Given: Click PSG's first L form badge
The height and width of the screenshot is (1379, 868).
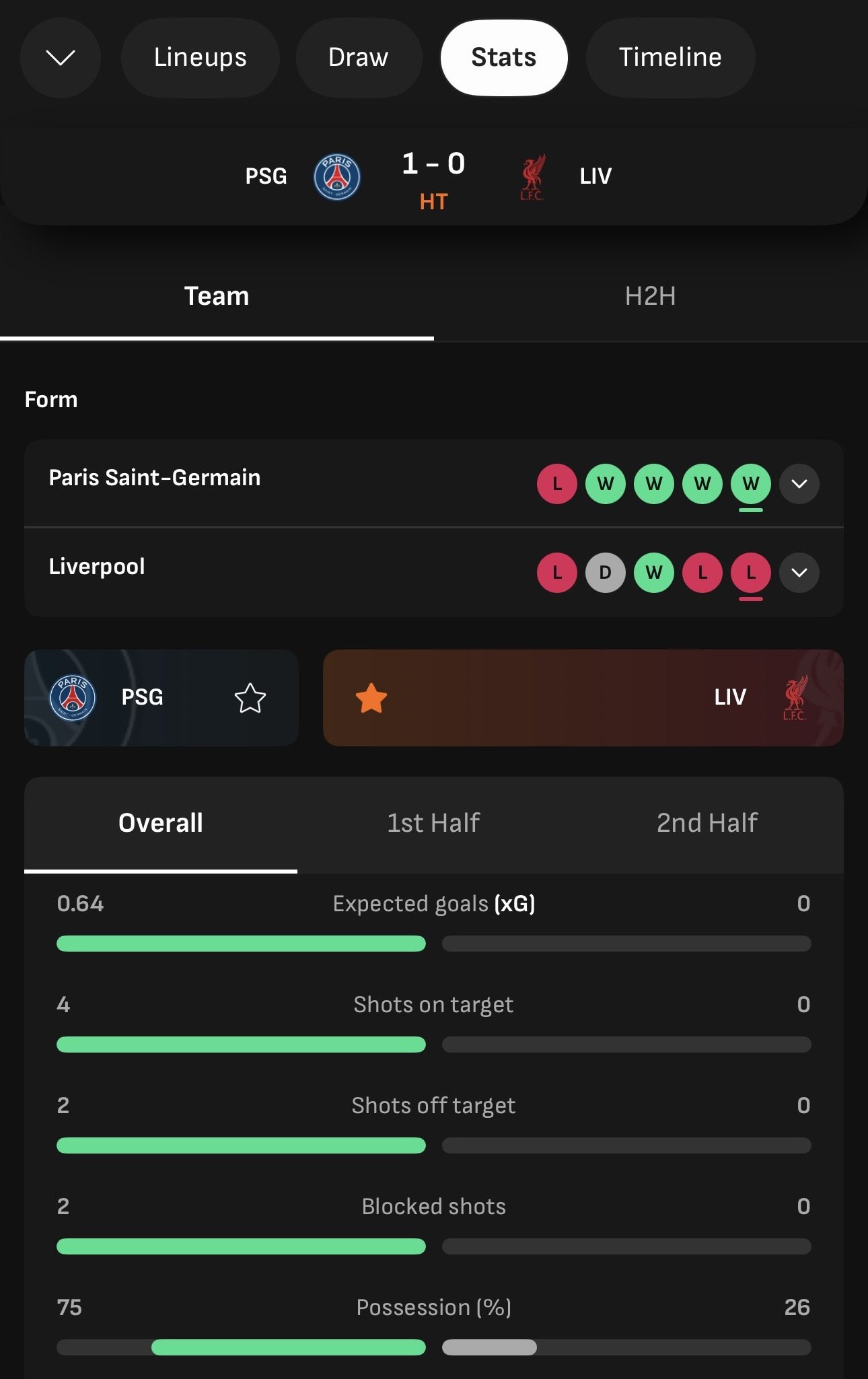Looking at the screenshot, I should click(x=556, y=483).
